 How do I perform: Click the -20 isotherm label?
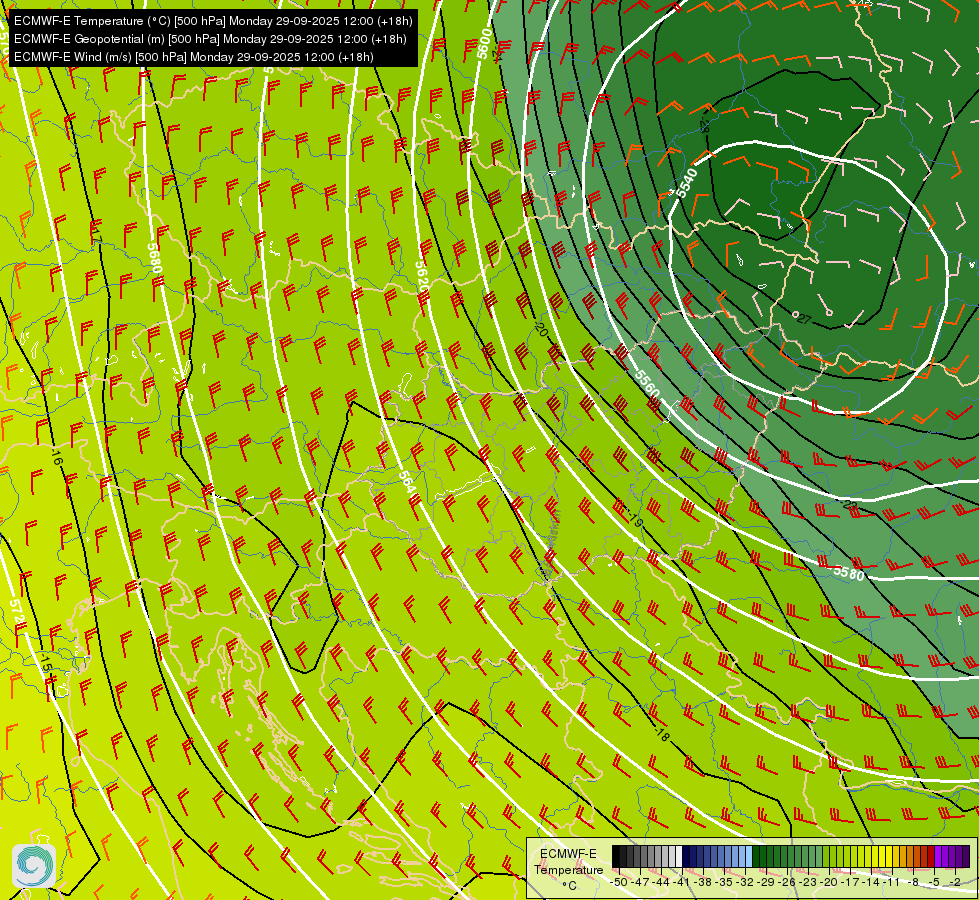[x=541, y=329]
